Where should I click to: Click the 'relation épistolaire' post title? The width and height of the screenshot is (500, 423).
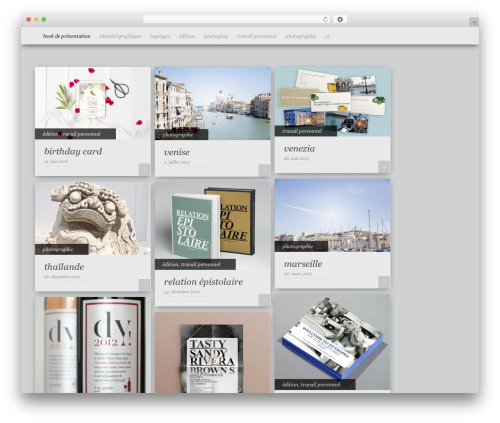[203, 282]
